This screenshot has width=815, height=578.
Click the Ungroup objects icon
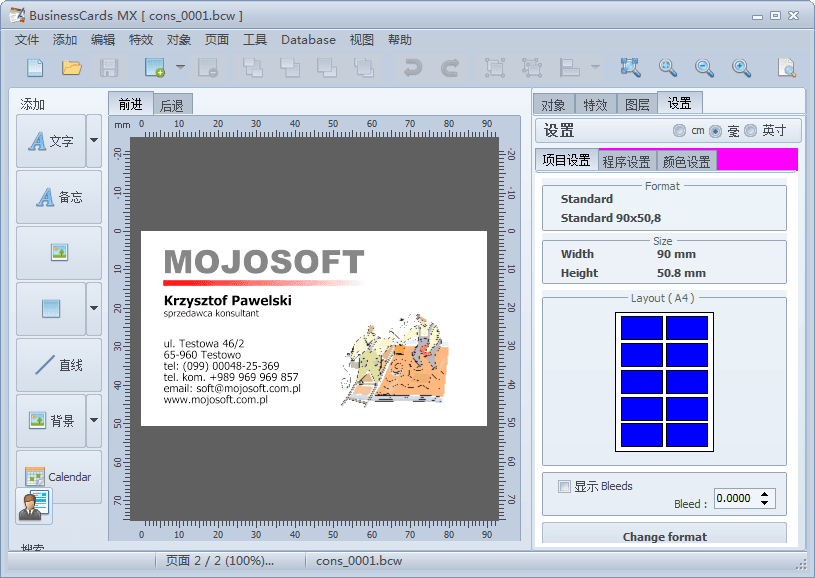532,68
